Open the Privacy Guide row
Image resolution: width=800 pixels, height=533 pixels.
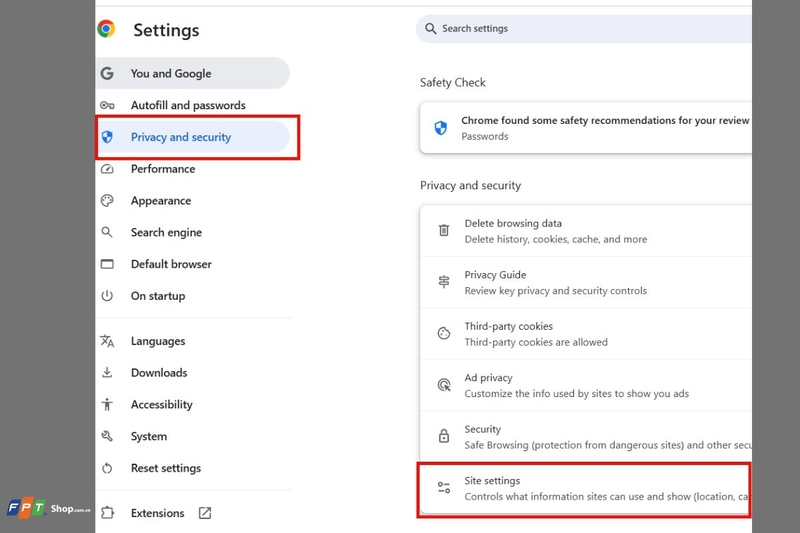(585, 283)
